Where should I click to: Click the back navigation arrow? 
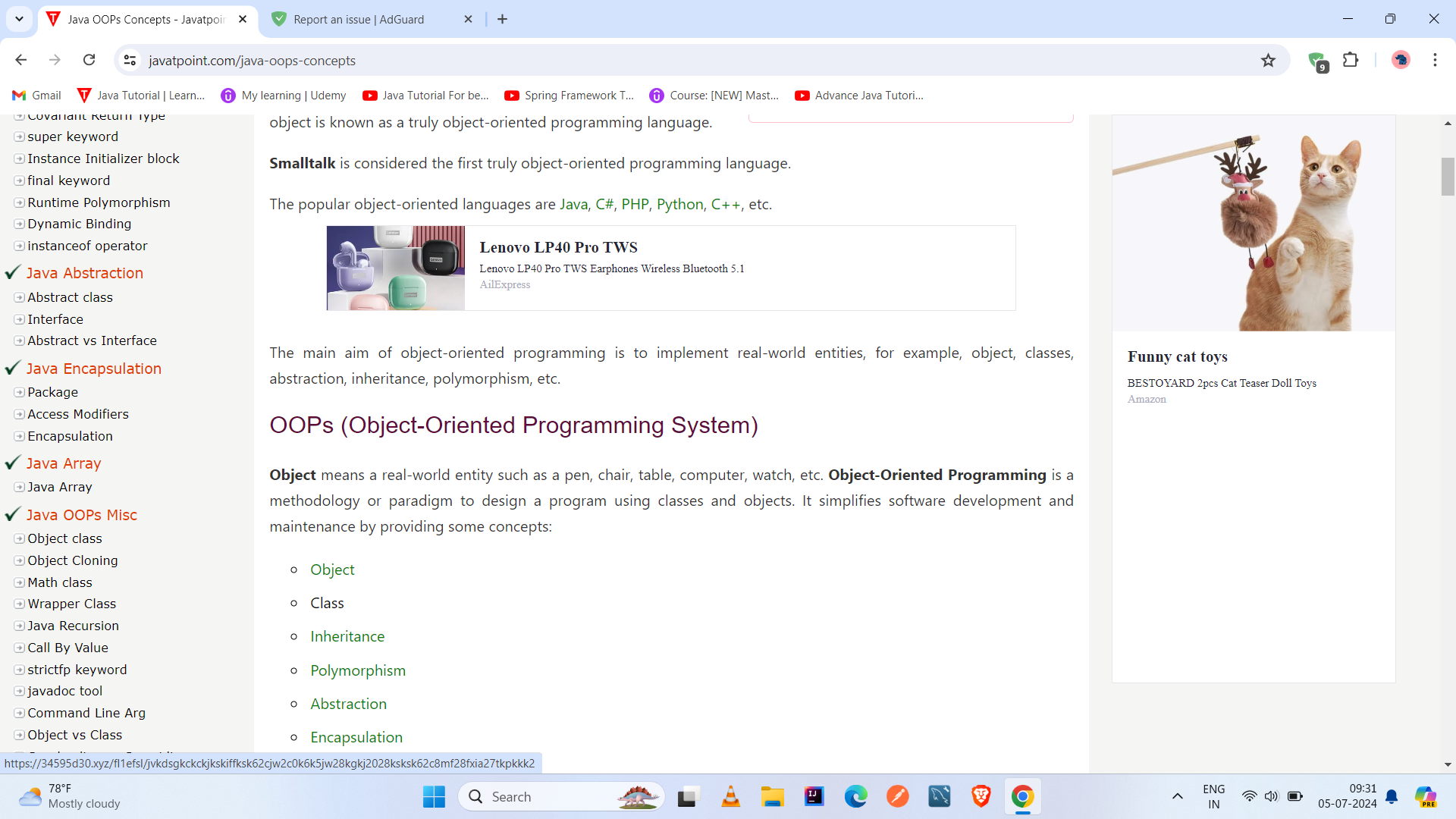pyautogui.click(x=20, y=60)
